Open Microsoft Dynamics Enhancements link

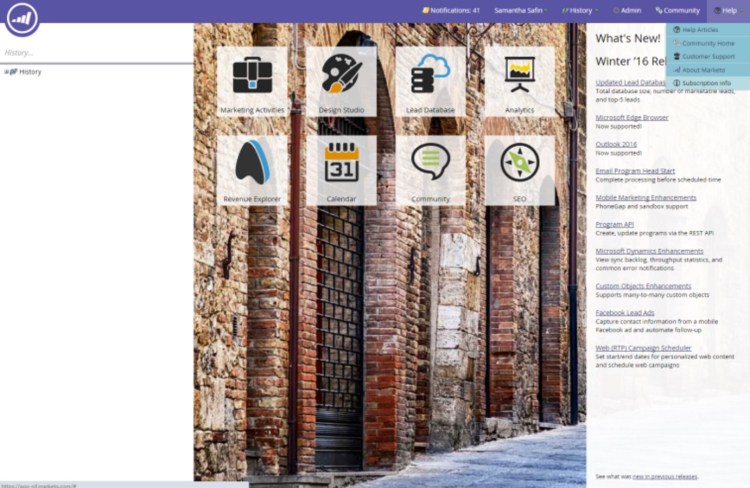650,251
